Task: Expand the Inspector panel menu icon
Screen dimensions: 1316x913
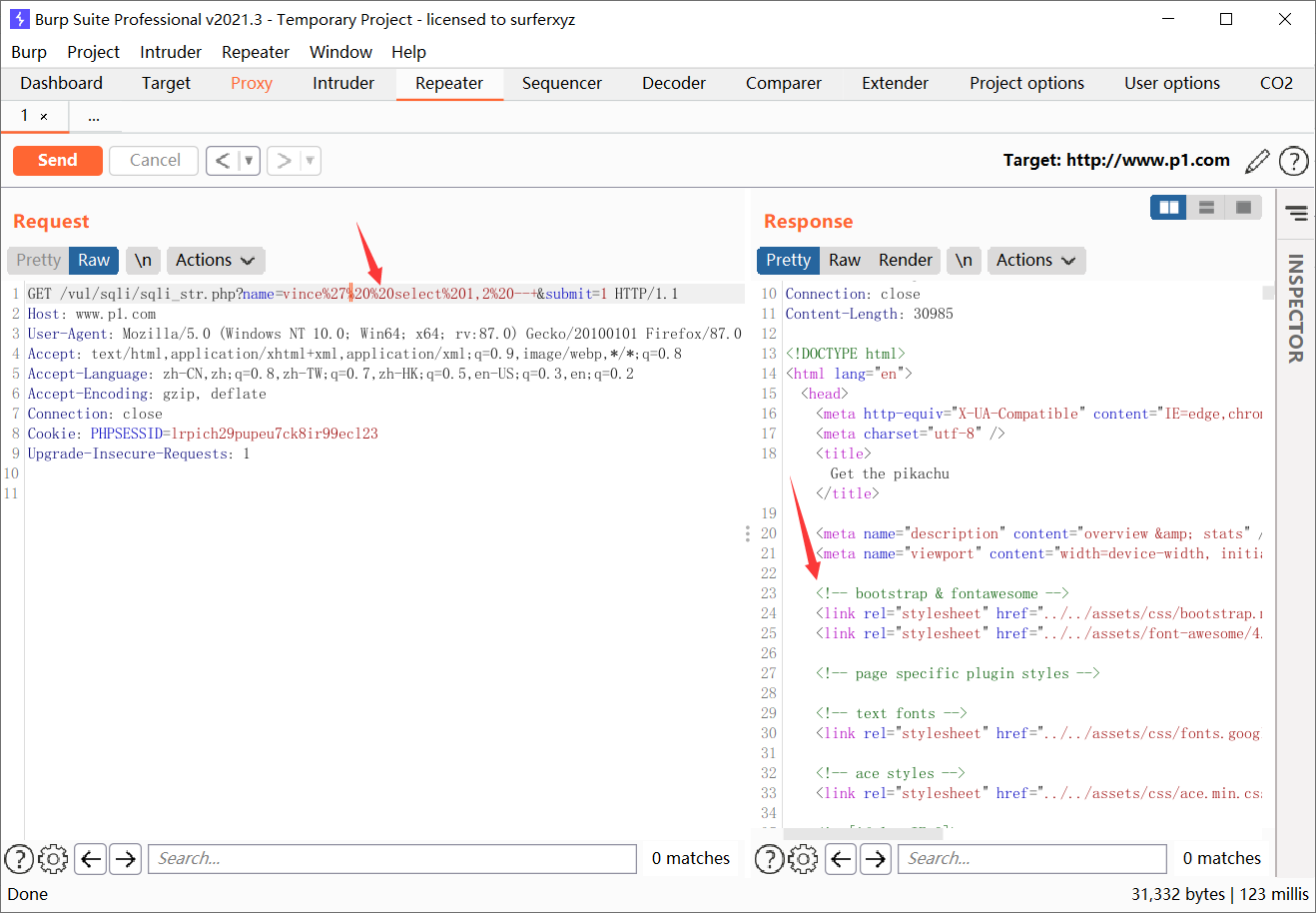Action: click(1296, 213)
